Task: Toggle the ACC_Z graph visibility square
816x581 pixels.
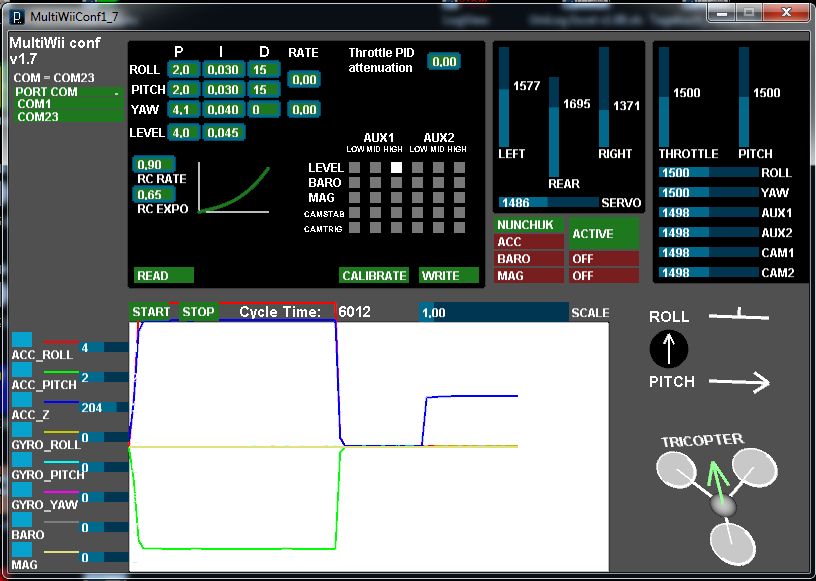Action: pos(22,399)
